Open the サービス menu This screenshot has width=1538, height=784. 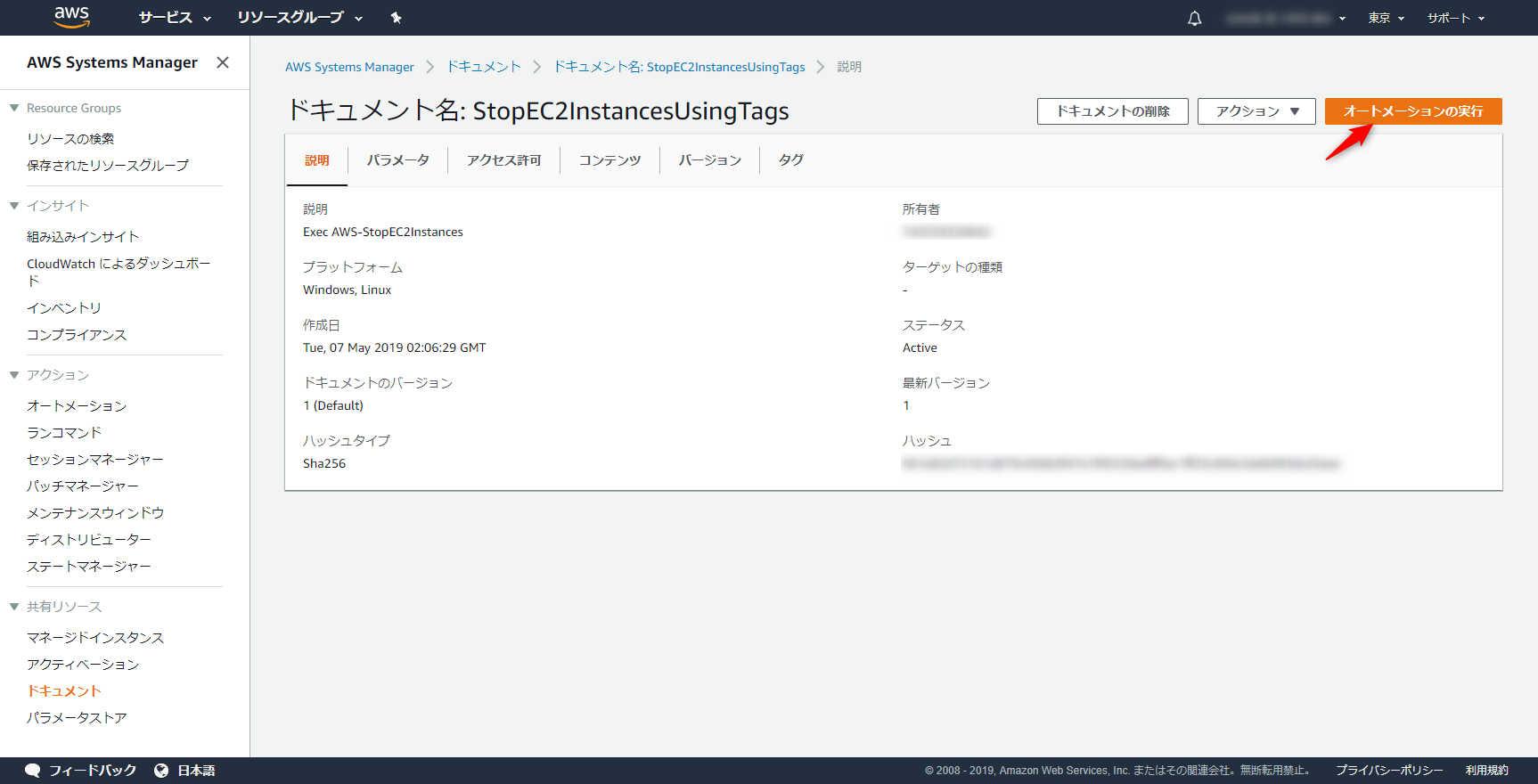coord(175,18)
